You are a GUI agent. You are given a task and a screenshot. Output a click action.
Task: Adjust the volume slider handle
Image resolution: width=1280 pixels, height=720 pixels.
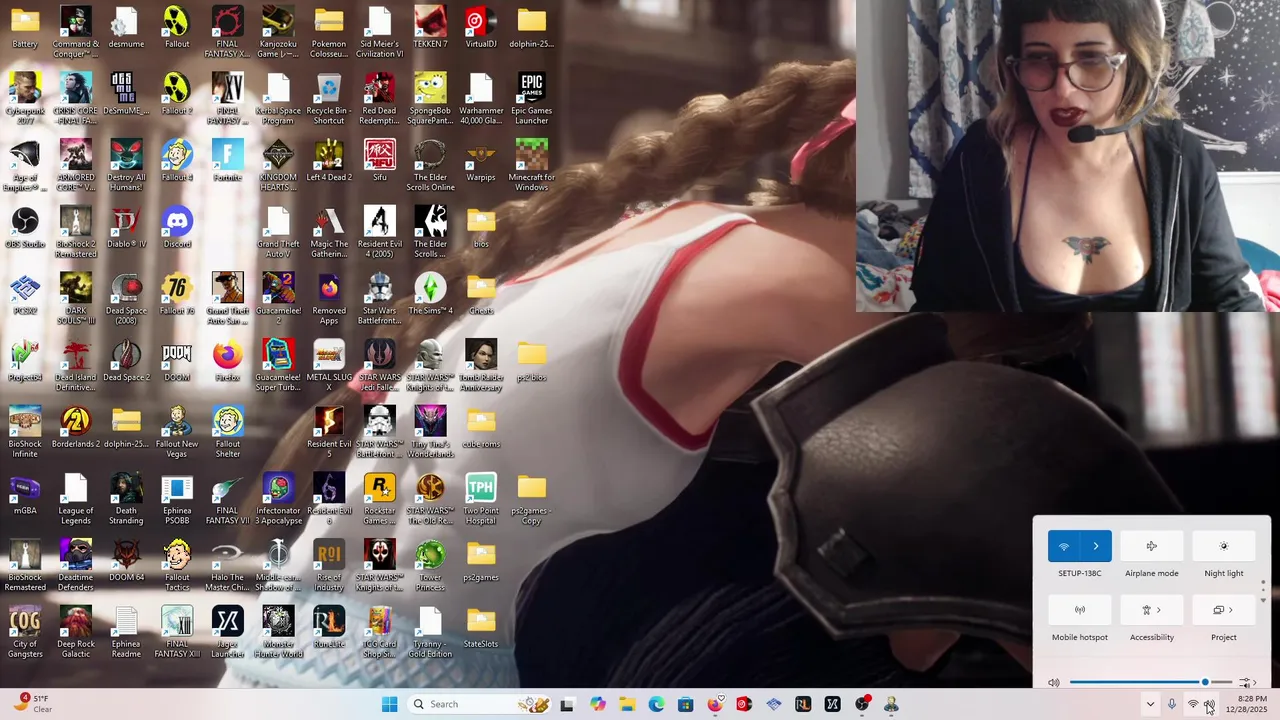[x=1205, y=682]
